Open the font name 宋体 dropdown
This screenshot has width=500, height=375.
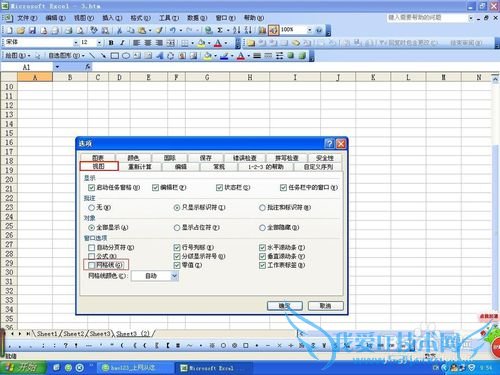click(x=76, y=43)
